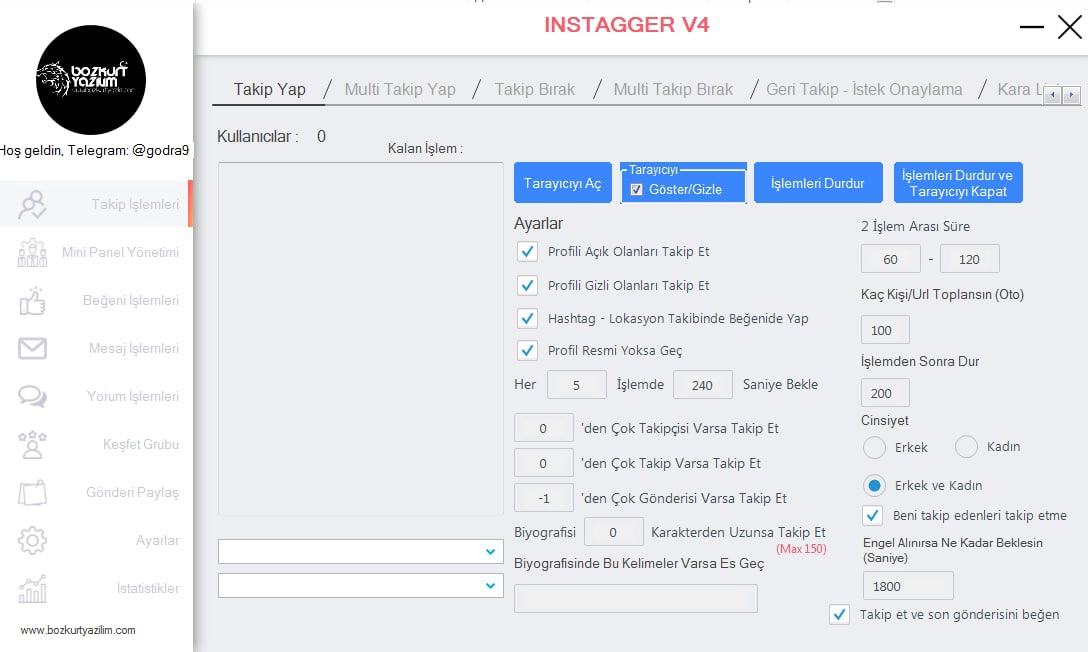Minimize the INSTAGGER V4 window

click(1032, 27)
